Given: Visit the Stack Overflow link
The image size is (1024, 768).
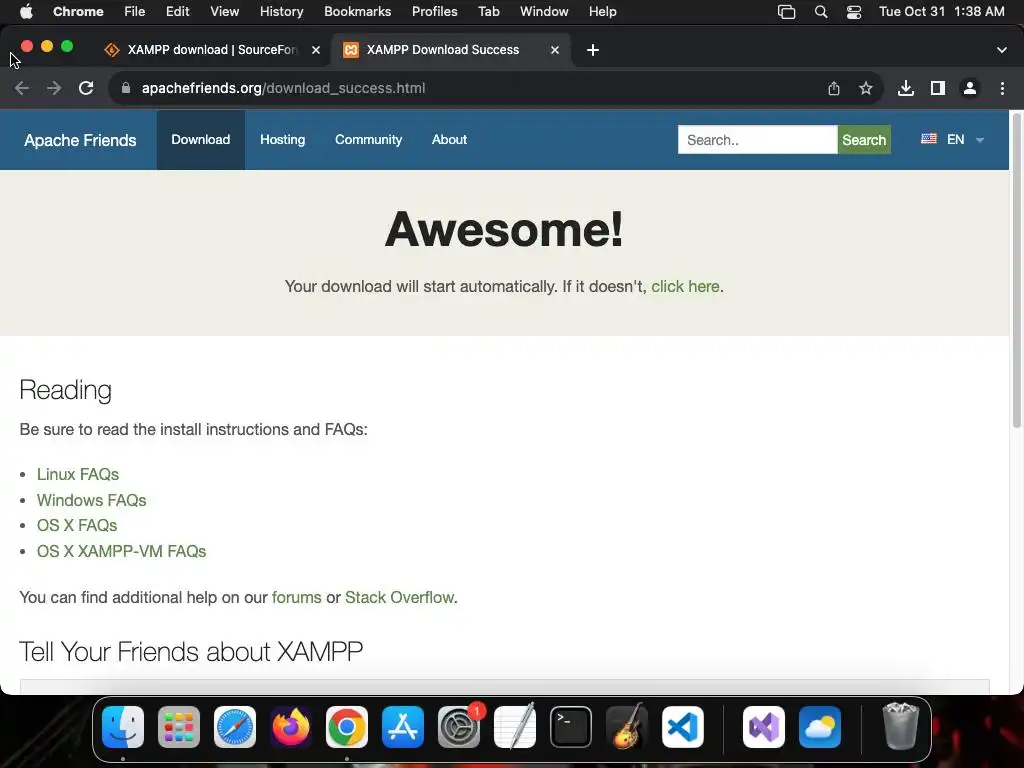Looking at the screenshot, I should (x=399, y=598).
